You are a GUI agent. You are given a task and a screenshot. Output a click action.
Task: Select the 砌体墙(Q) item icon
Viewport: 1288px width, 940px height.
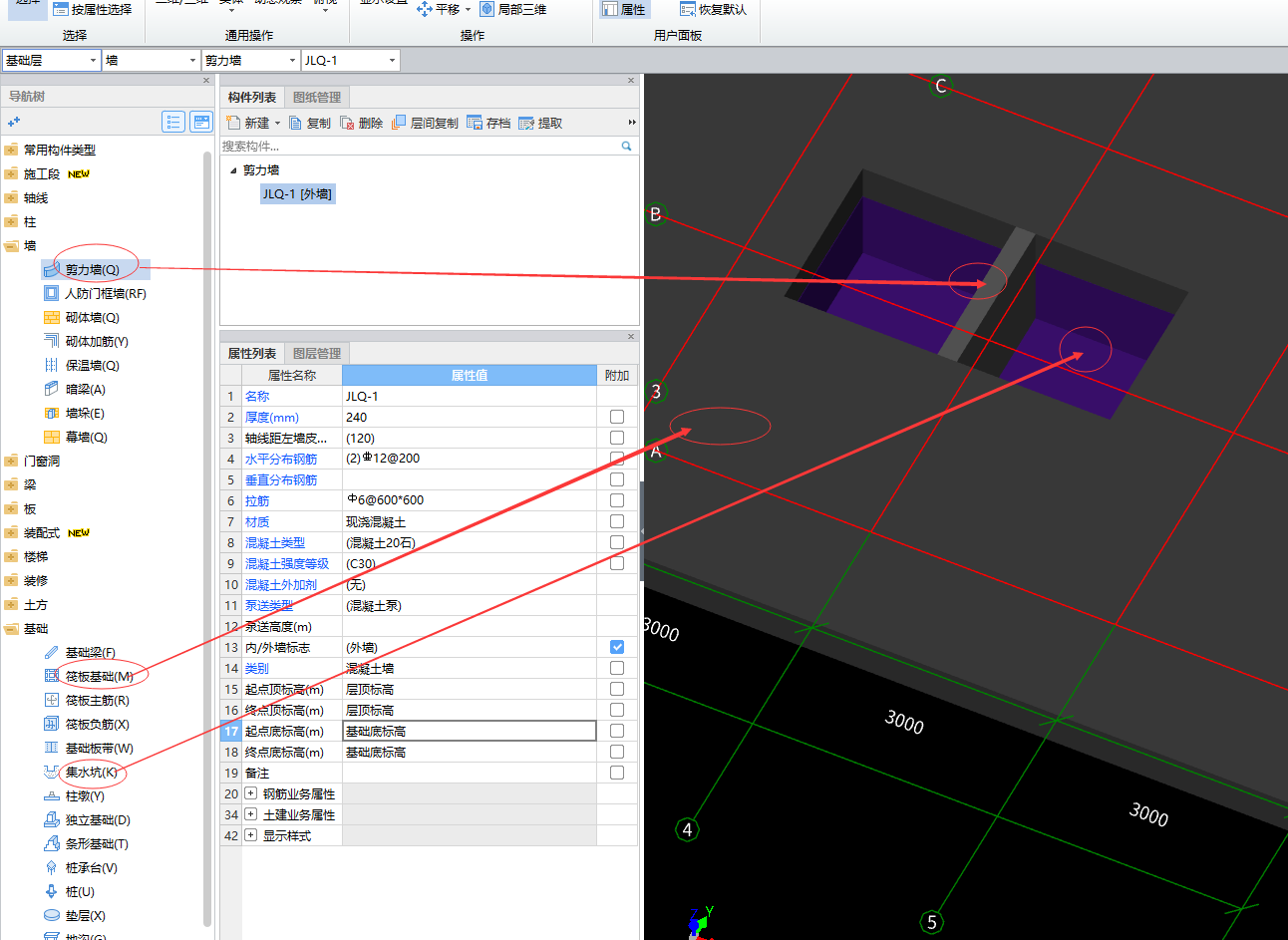pyautogui.click(x=52, y=317)
